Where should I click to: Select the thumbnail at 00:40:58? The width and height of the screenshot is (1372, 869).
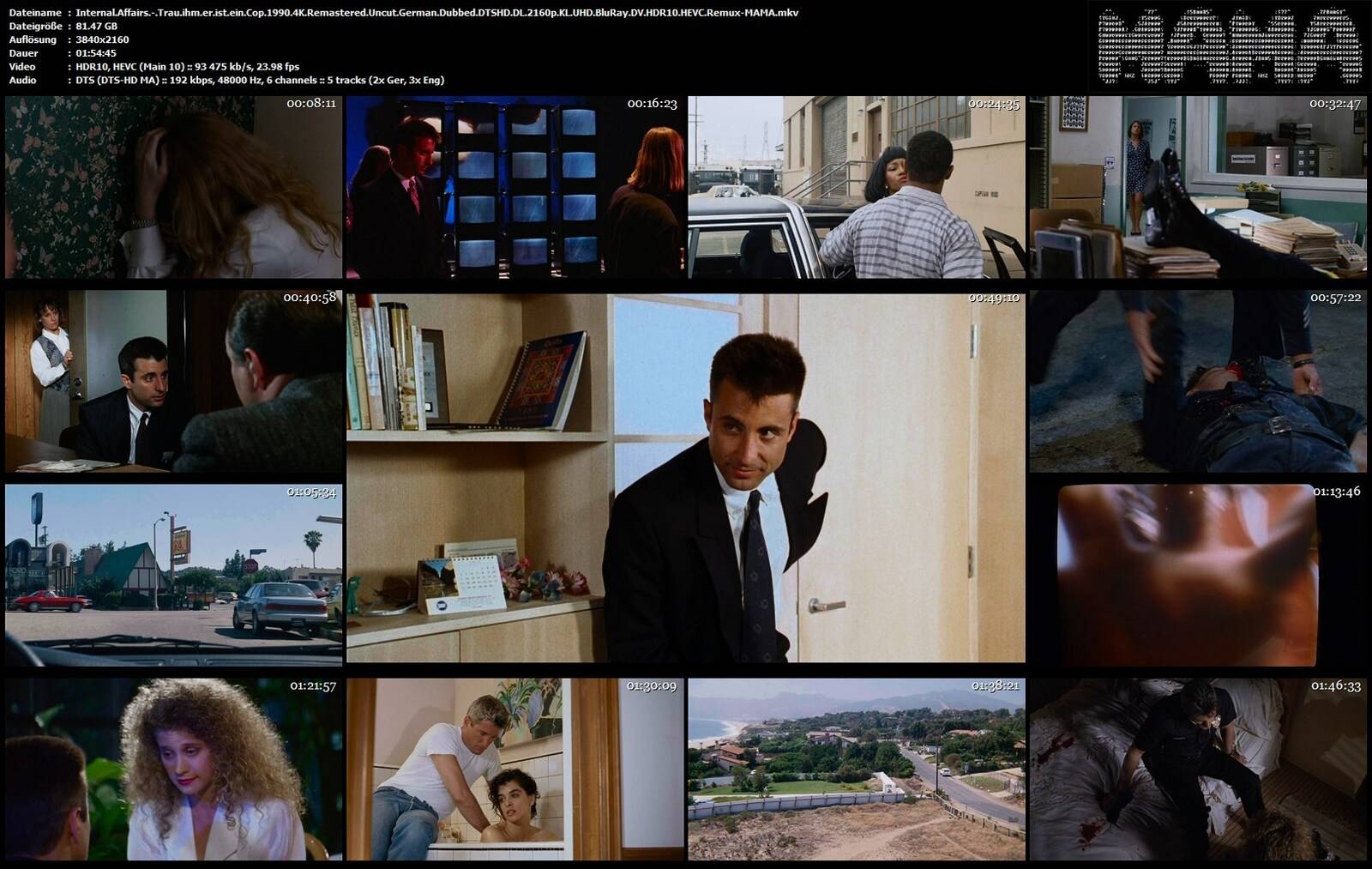coord(173,381)
